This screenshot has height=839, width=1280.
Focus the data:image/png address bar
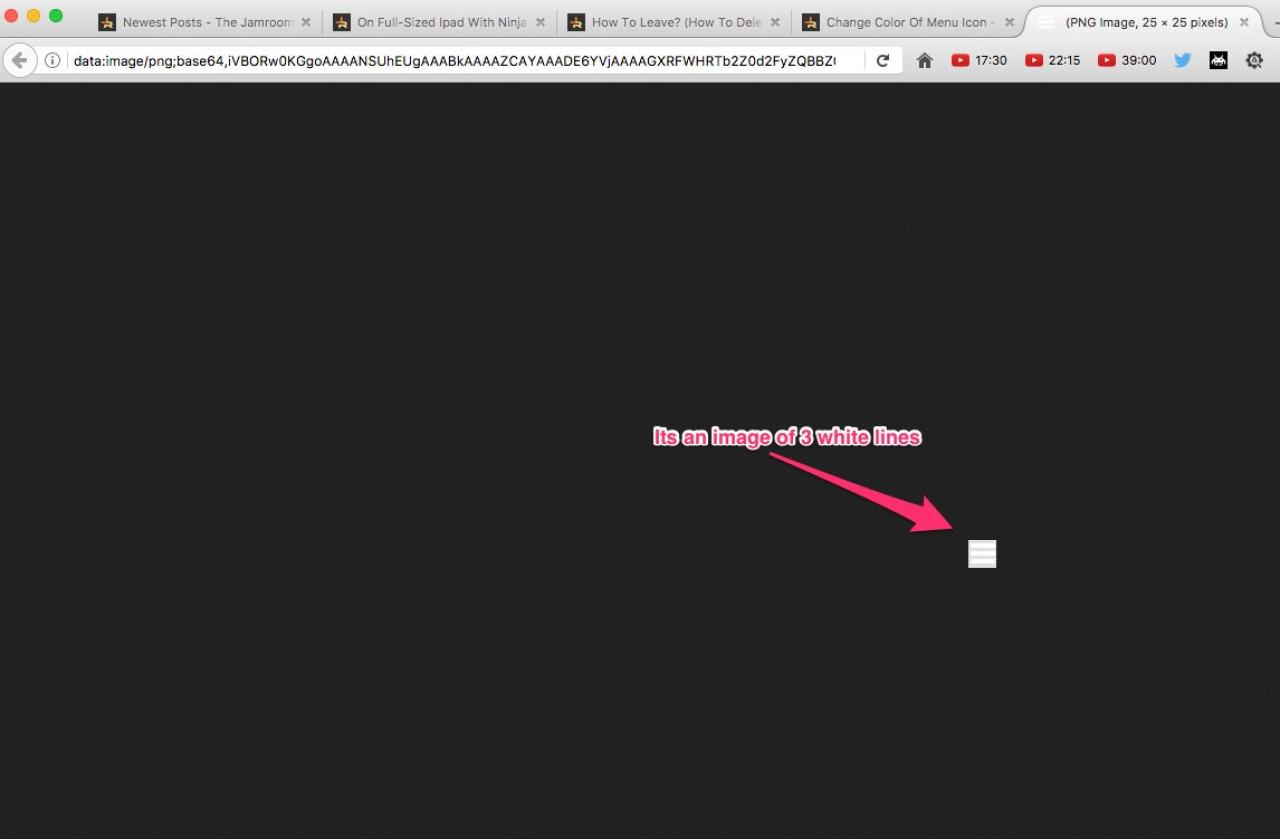pos(455,61)
